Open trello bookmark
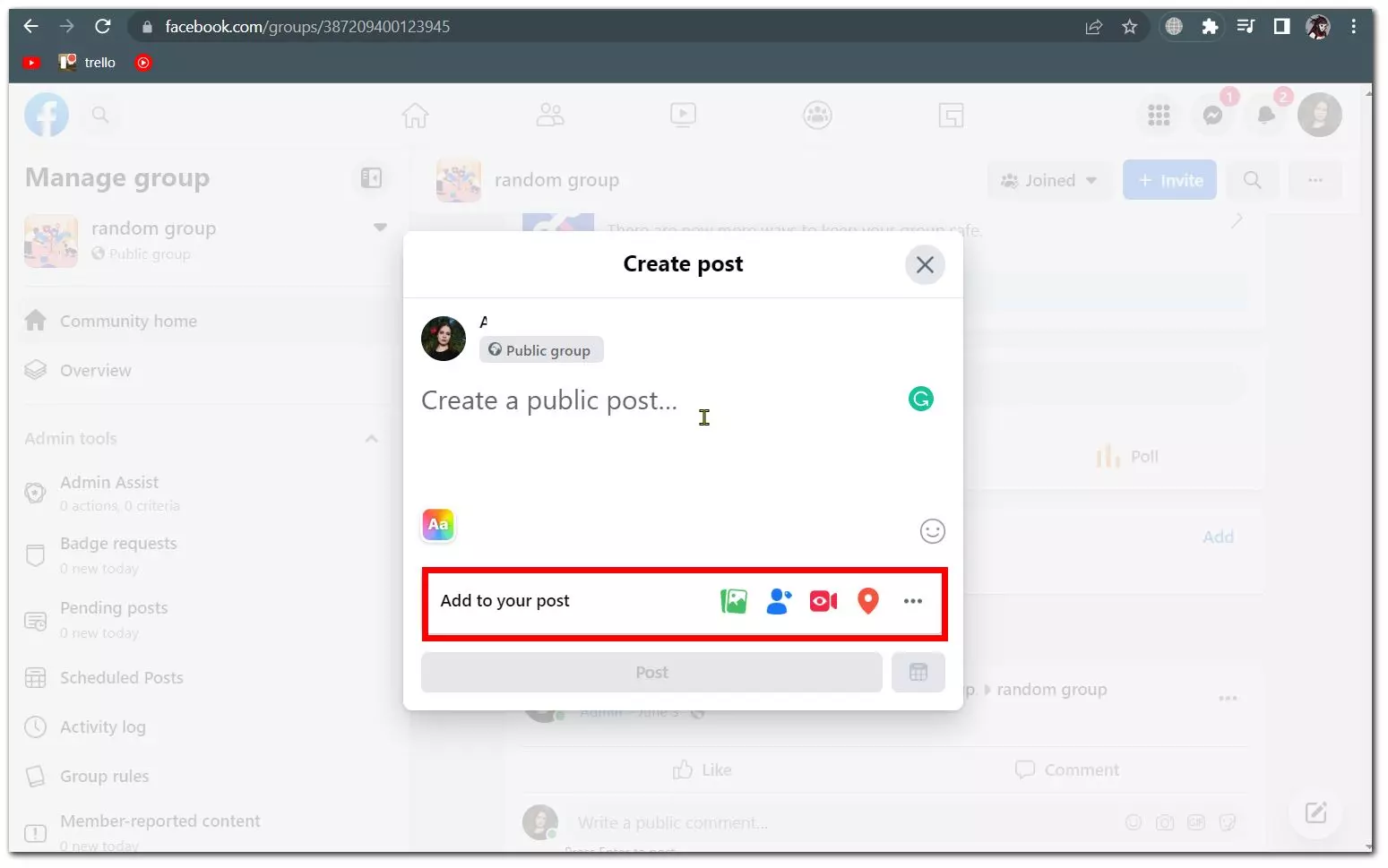Image resolution: width=1388 pixels, height=868 pixels. (87, 63)
